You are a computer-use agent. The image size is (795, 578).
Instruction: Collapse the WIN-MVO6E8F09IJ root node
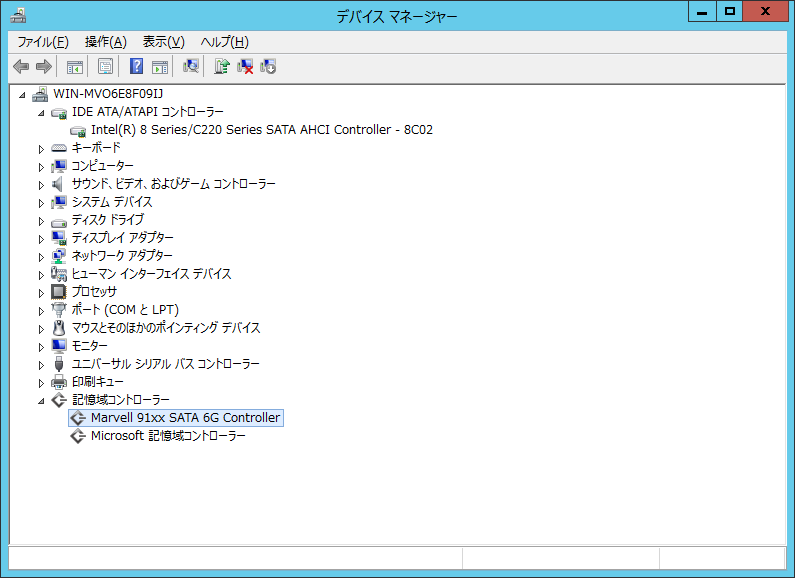point(22,95)
